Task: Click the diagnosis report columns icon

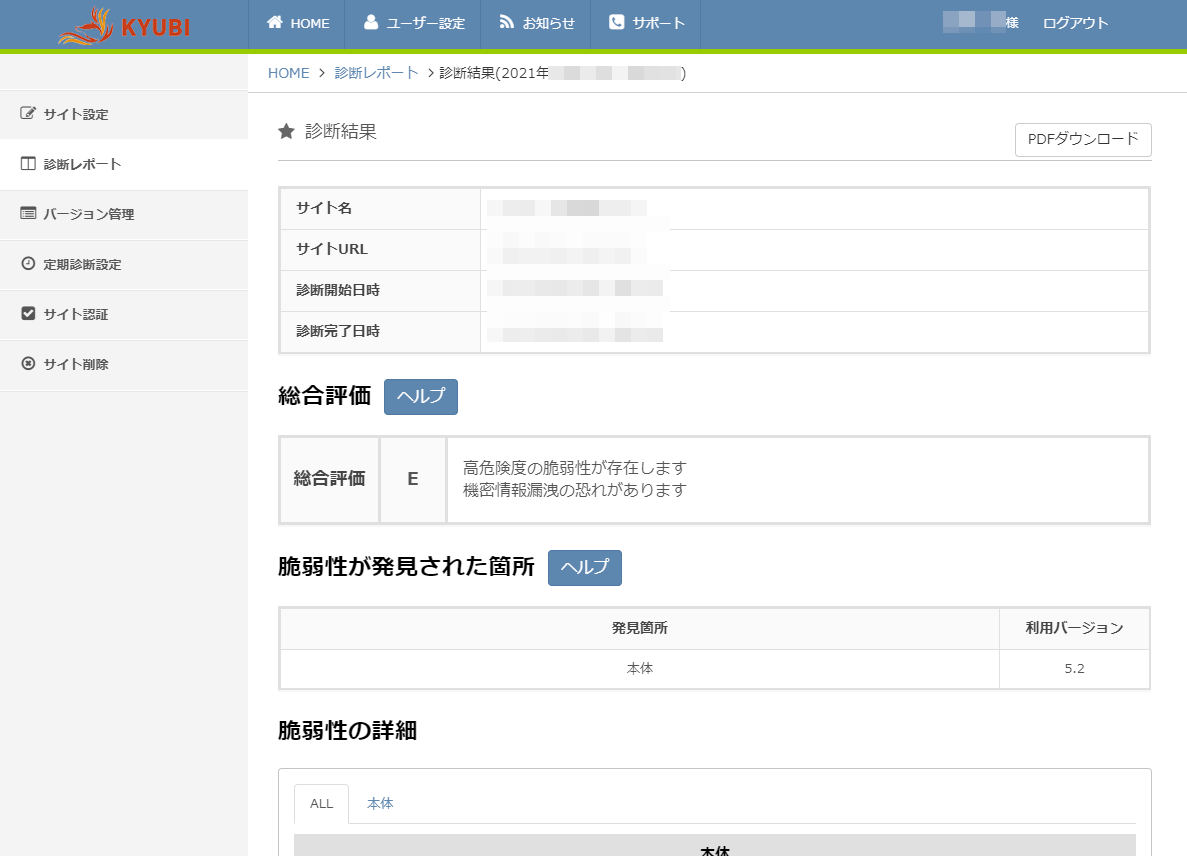Action: (28, 164)
